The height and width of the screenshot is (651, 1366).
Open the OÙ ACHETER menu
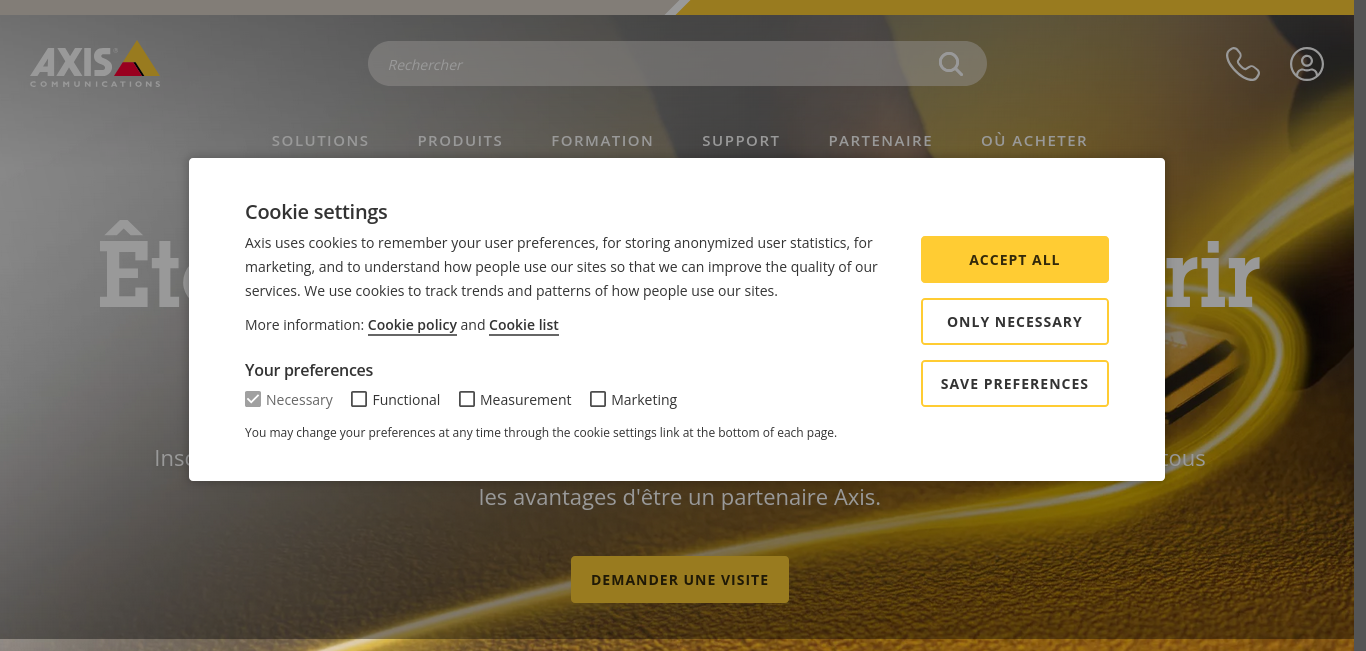(1034, 141)
